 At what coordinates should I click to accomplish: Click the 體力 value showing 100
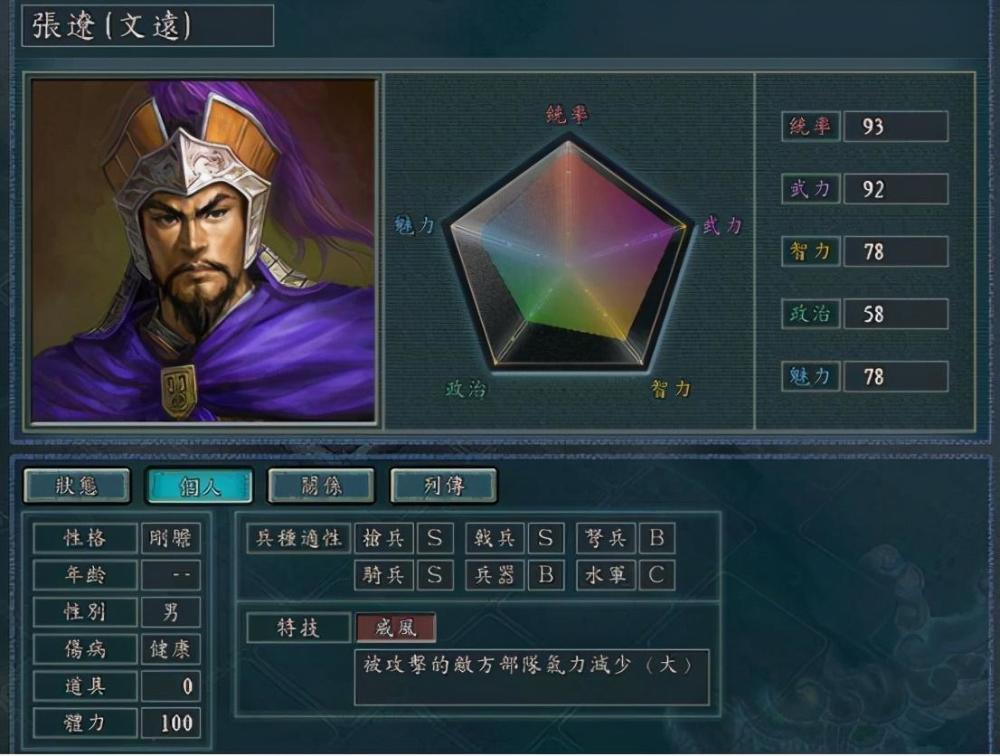170,723
